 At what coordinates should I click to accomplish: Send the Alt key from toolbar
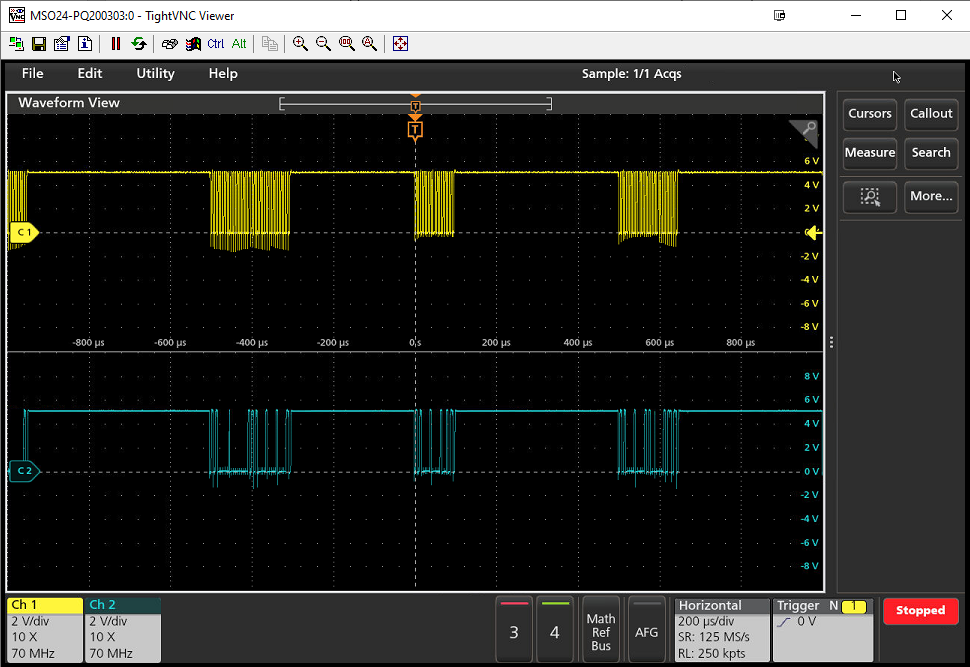238,43
